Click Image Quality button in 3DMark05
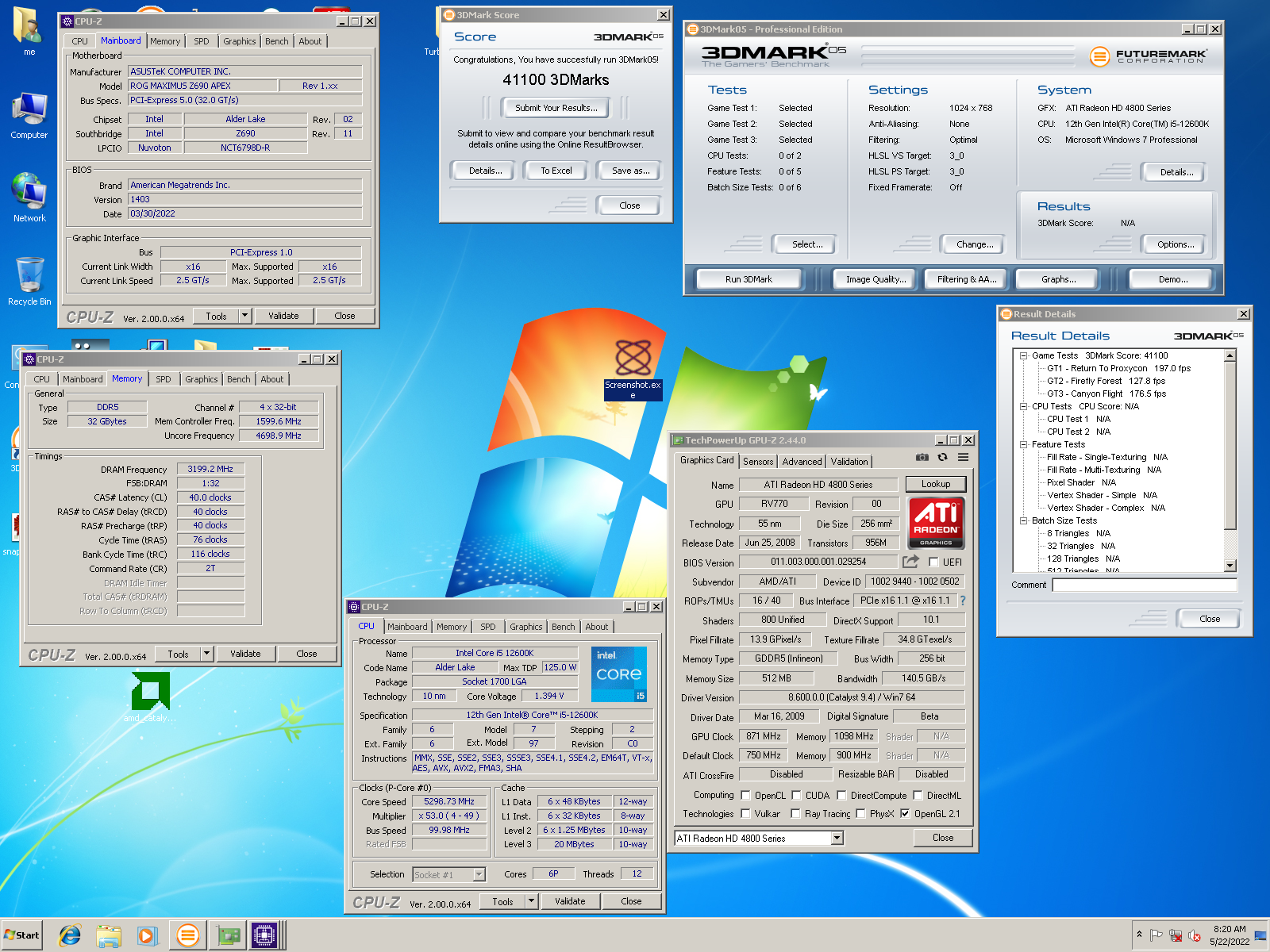 coord(876,279)
